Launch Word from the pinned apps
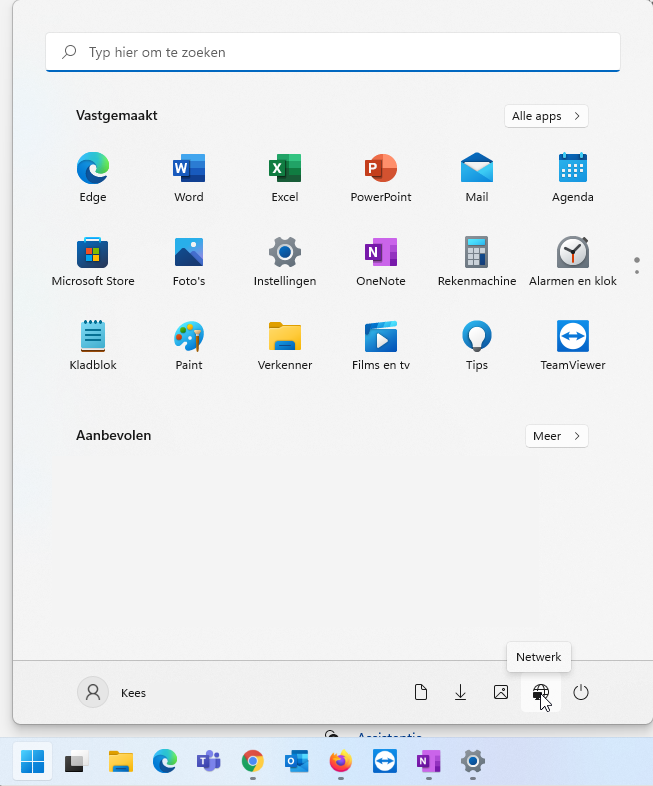 189,177
